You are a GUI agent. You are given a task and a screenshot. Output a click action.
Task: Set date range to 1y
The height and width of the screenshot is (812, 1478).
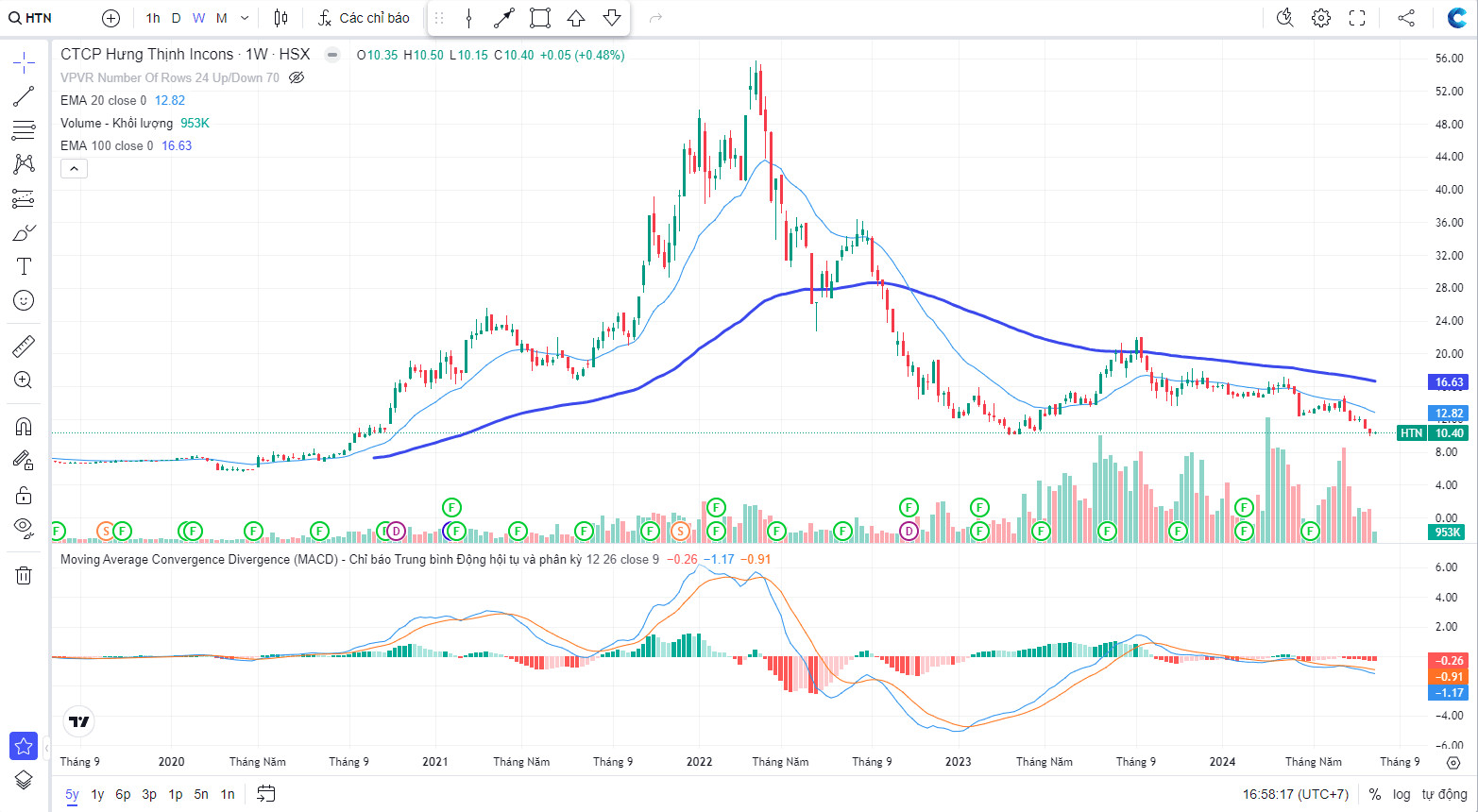click(x=97, y=794)
